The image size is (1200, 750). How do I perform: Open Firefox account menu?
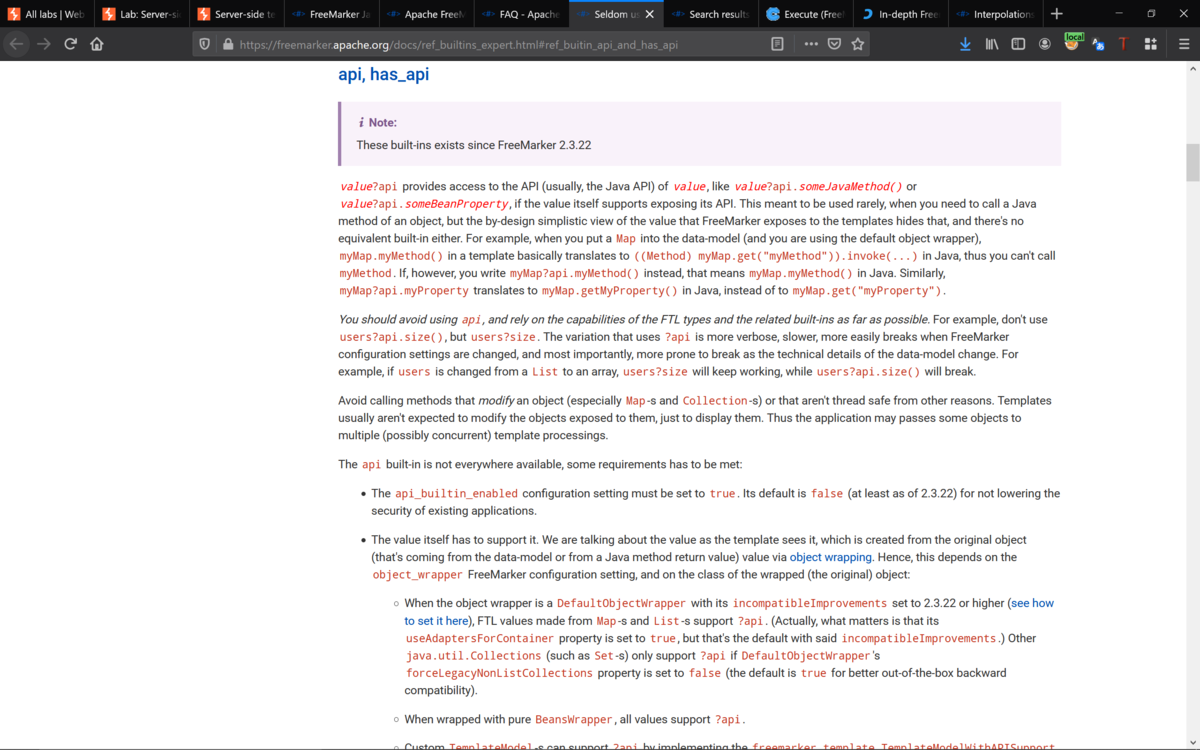click(1045, 44)
